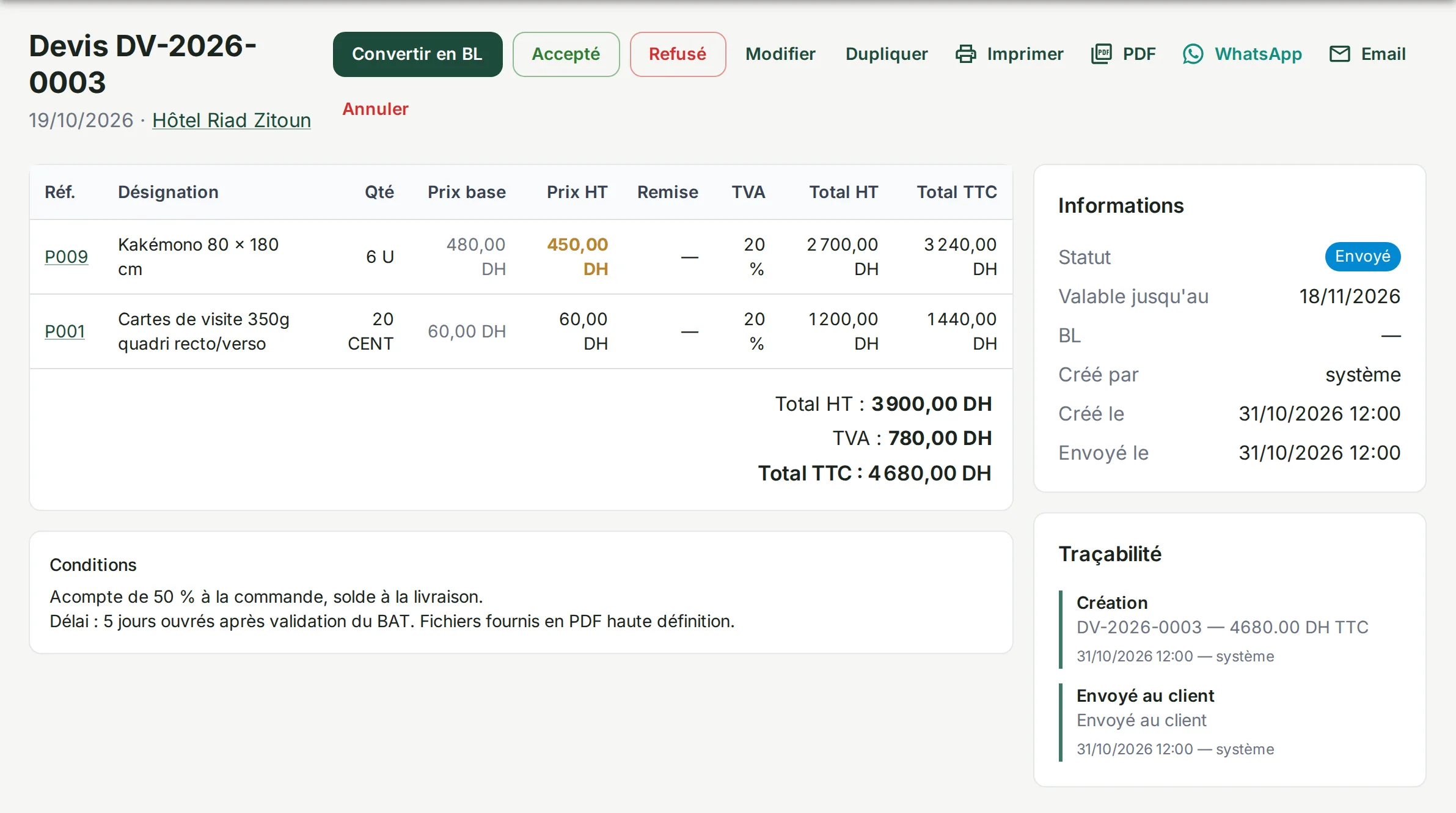Click the Désignation column header

[168, 192]
